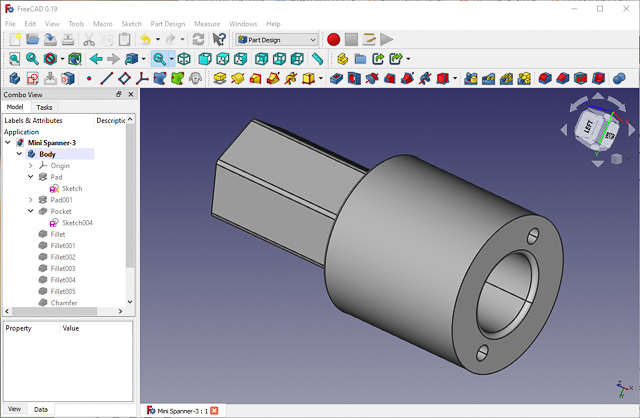Switch to the Data property tab
Image resolution: width=640 pixels, height=418 pixels.
point(41,409)
